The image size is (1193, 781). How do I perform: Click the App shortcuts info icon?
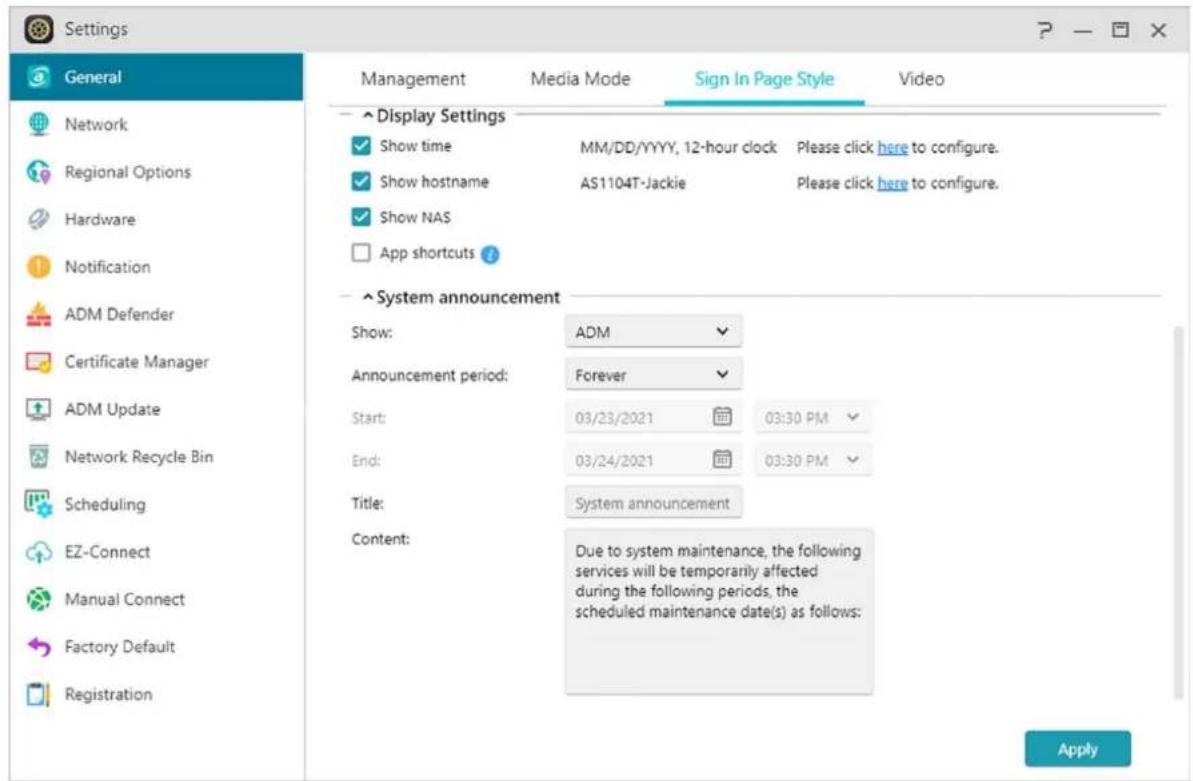click(490, 254)
